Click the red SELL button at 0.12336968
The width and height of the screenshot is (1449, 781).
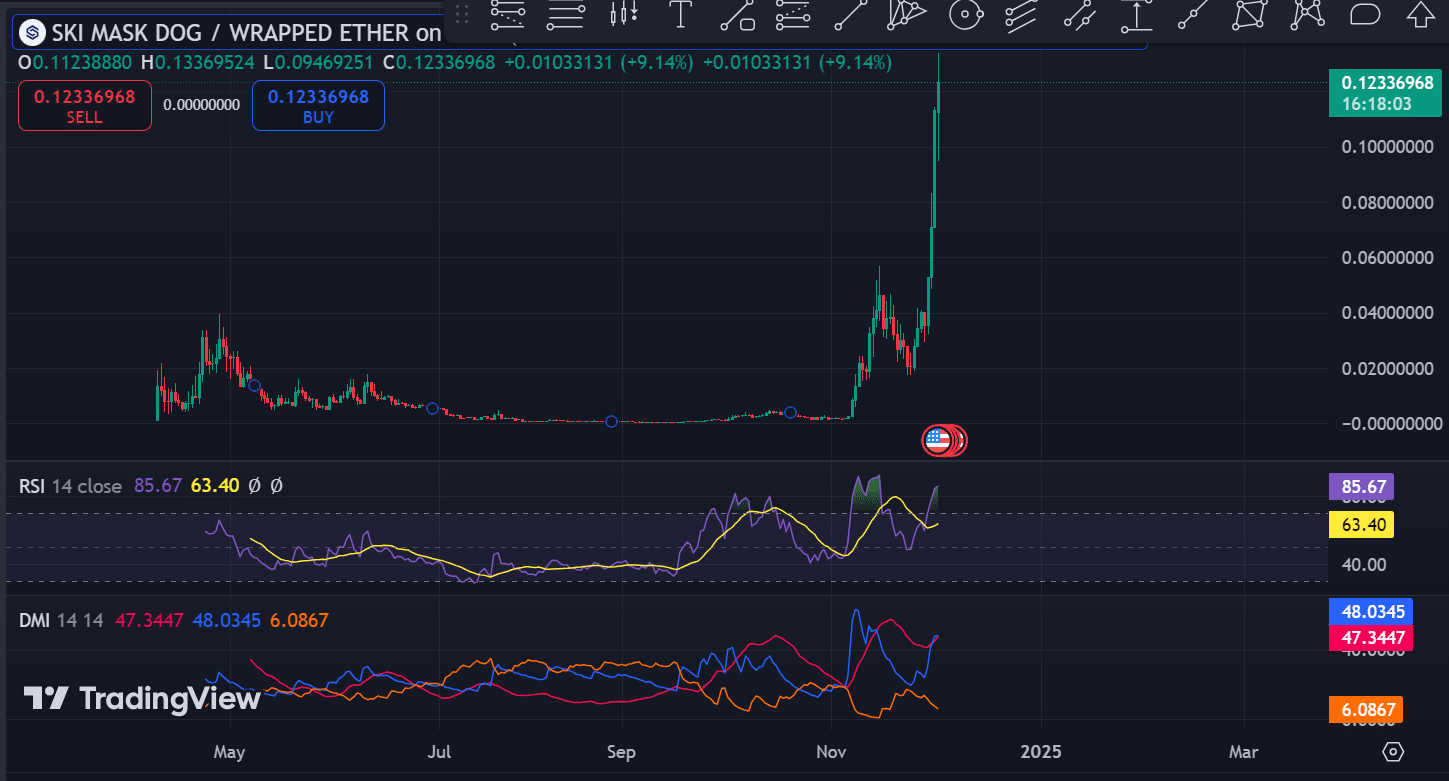pos(85,105)
